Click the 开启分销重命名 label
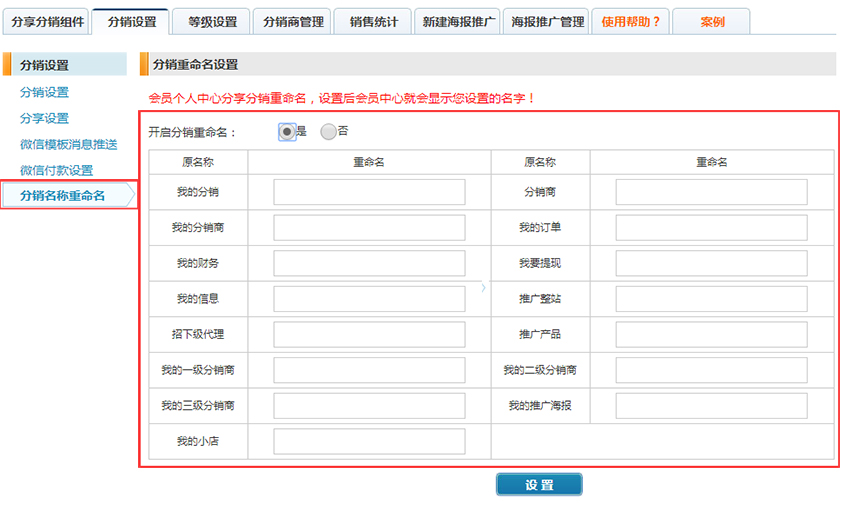Viewport: 845px width, 524px height. pos(192,133)
